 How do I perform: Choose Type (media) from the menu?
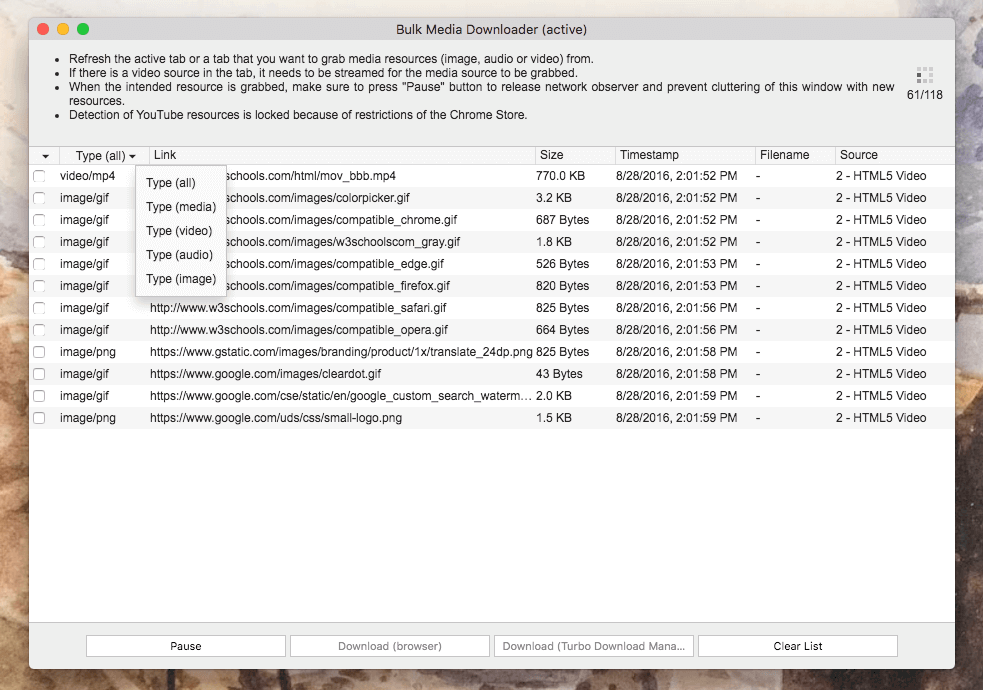(x=181, y=207)
